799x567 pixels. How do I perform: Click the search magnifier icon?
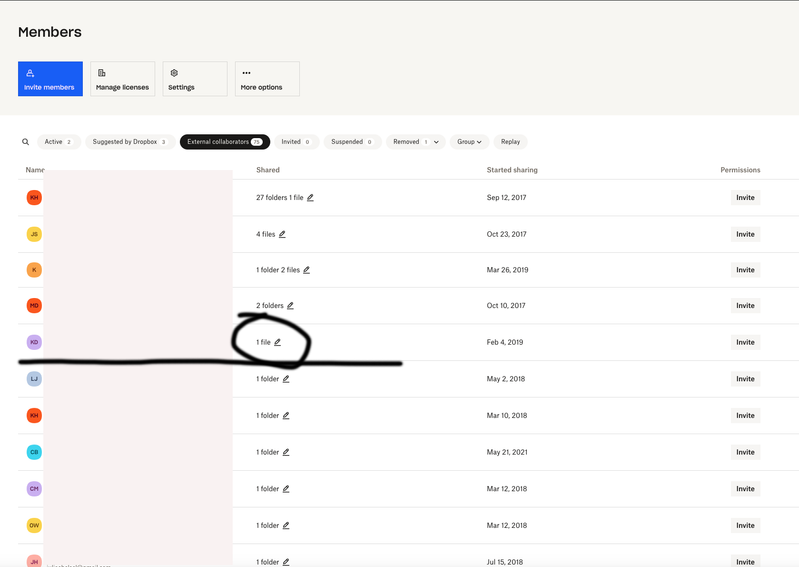[x=26, y=142]
